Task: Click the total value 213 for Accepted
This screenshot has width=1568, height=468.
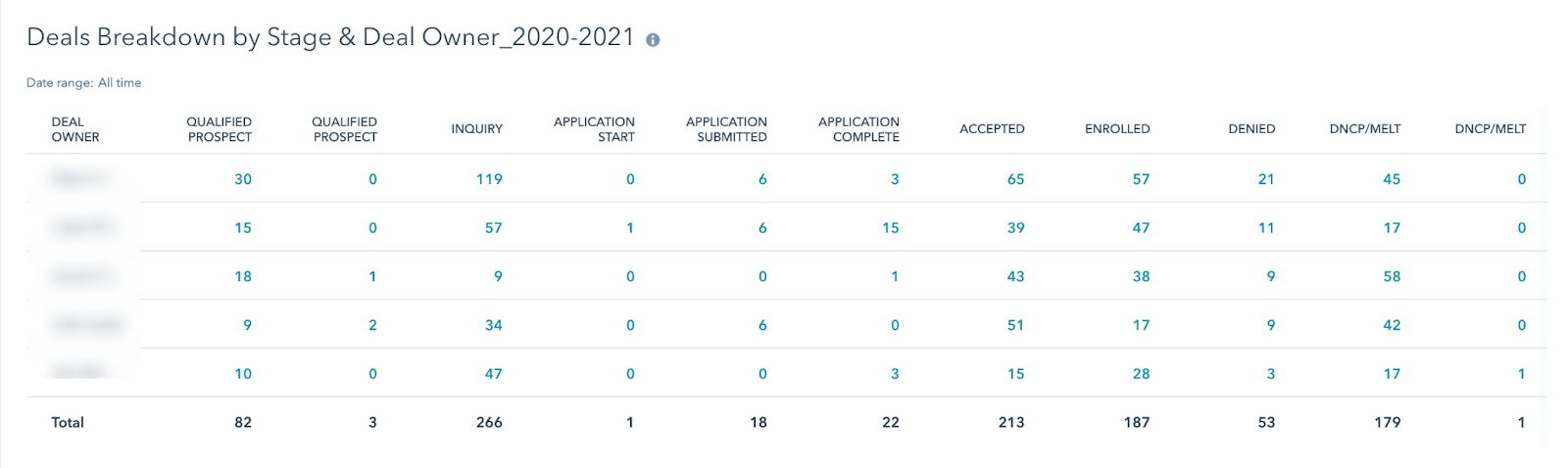Action: click(1011, 423)
